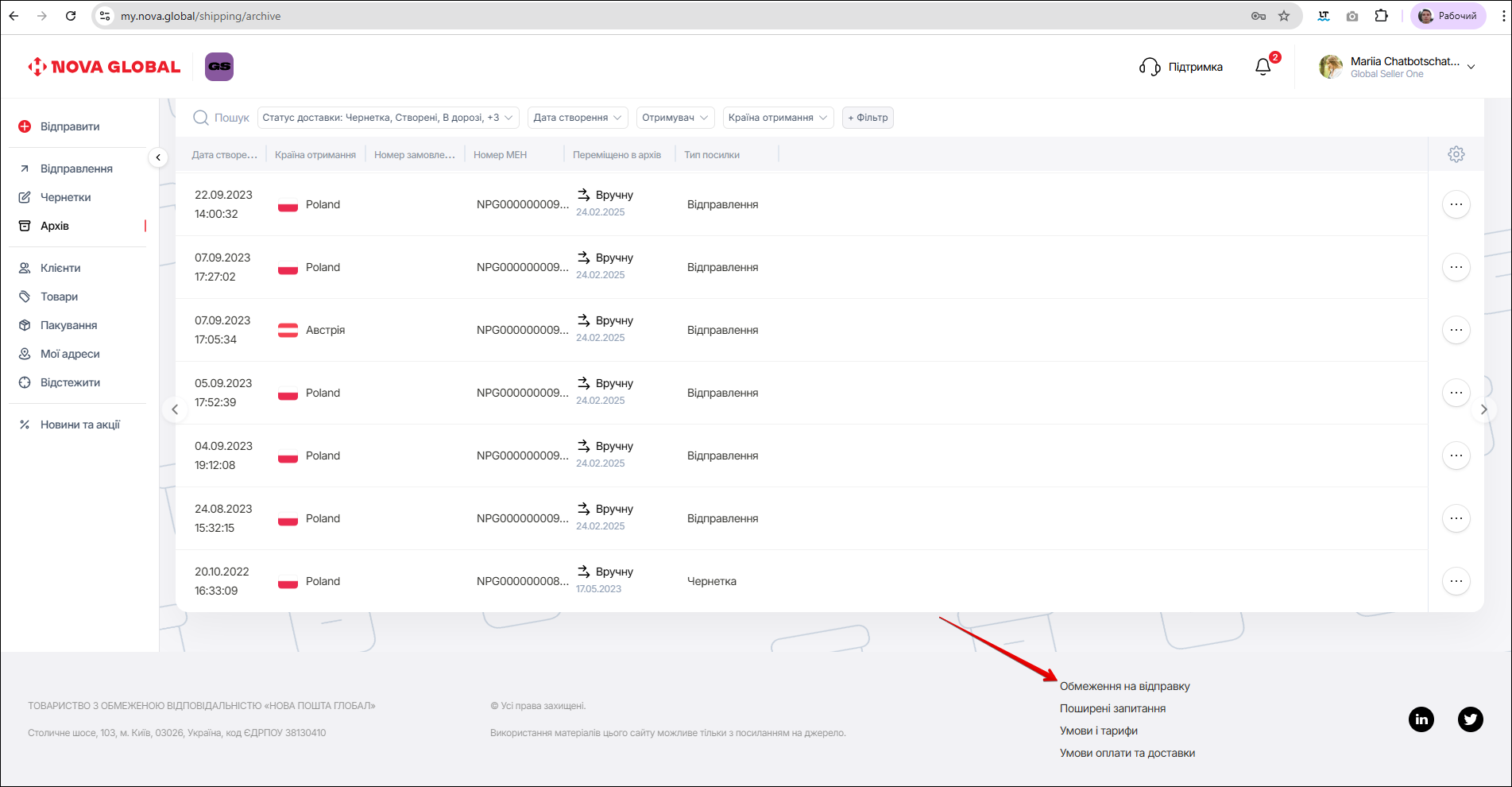This screenshot has height=787, width=1512.
Task: Open the Обмеження на відправку link
Action: 1125,686
